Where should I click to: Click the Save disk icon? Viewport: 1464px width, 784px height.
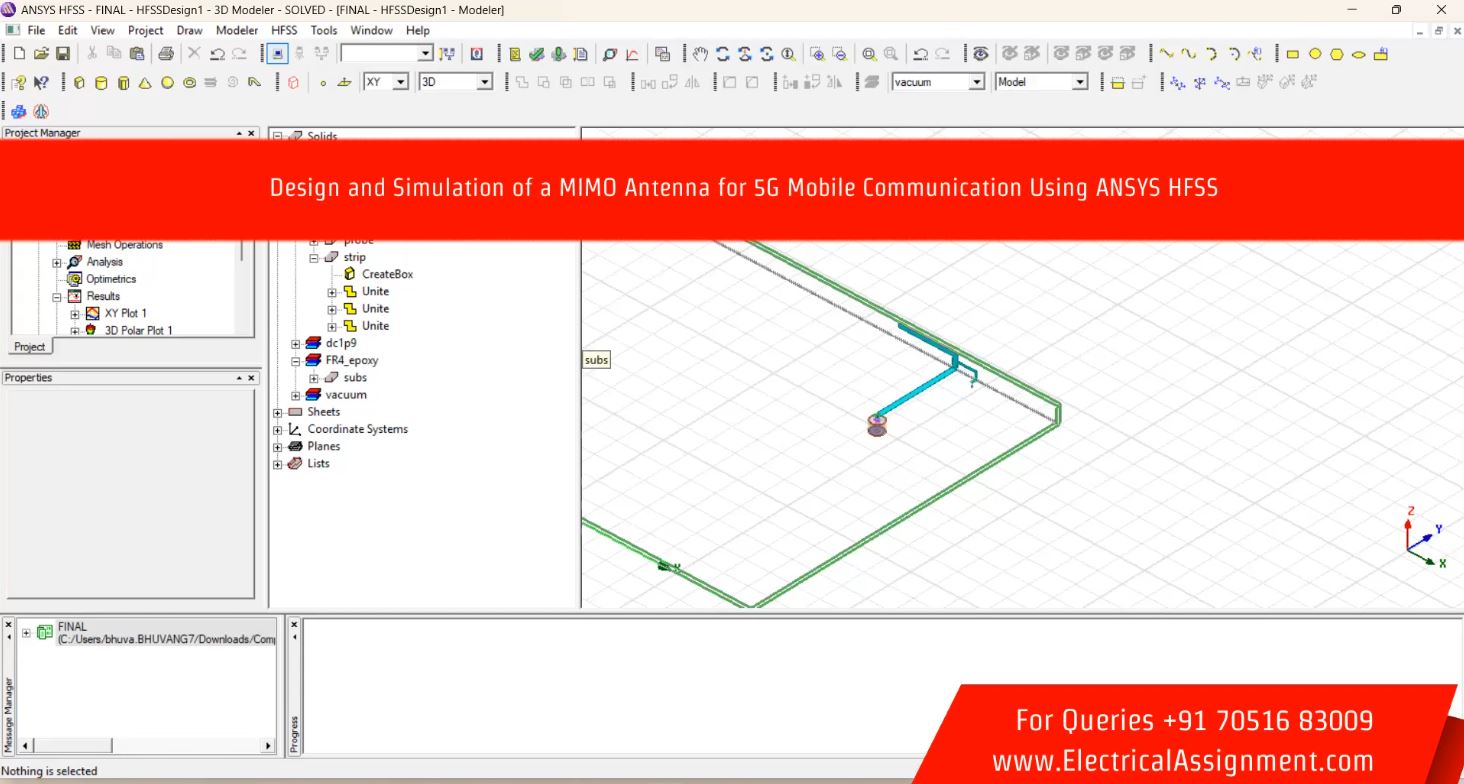coord(63,54)
